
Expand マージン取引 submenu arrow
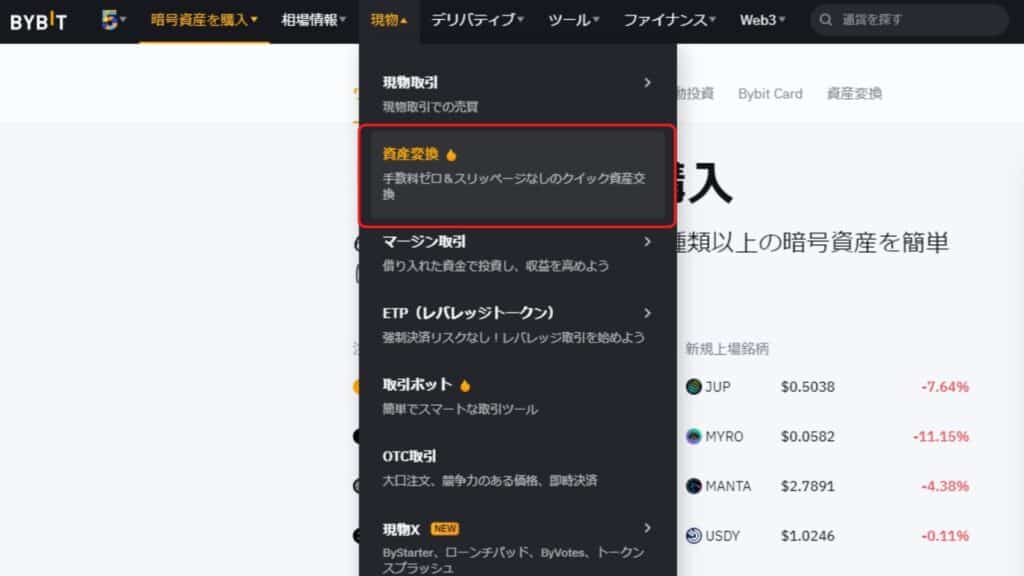(647, 242)
